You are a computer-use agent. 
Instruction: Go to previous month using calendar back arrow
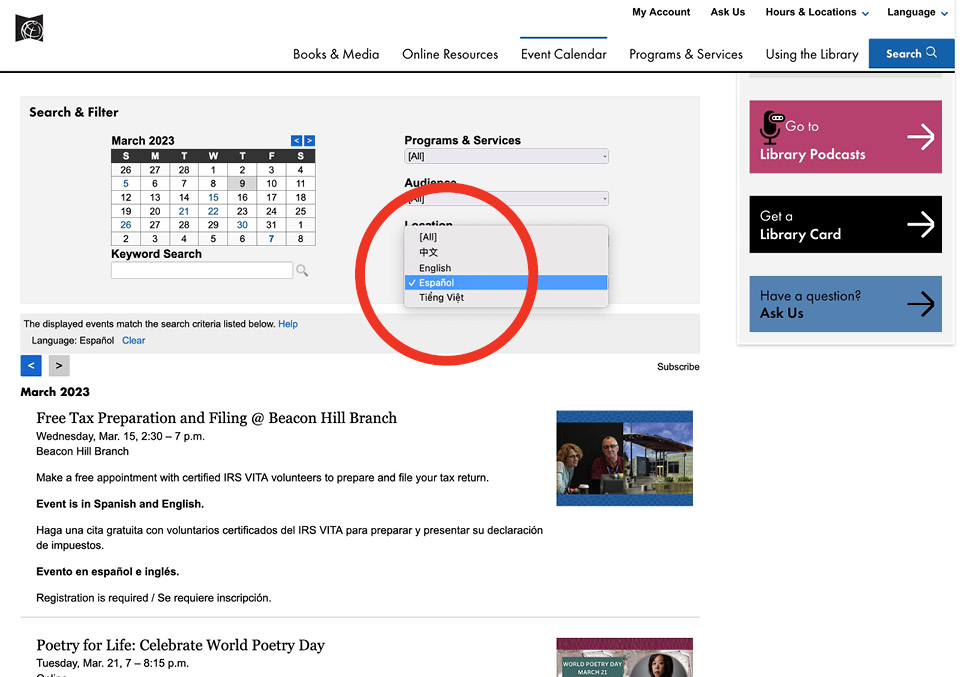pos(296,141)
